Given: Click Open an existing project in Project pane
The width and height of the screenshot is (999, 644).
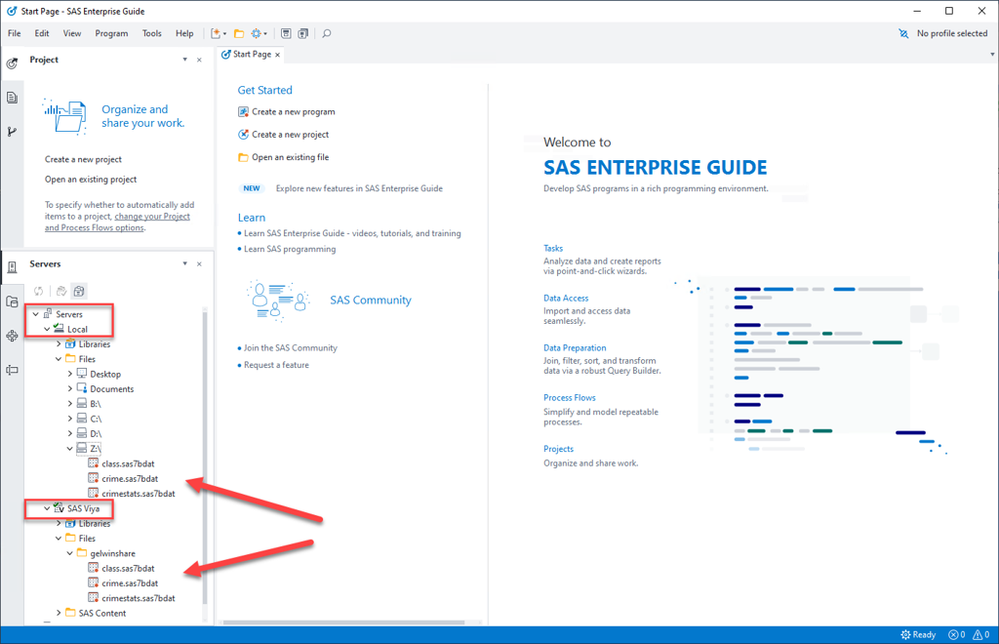Looking at the screenshot, I should click(90, 180).
